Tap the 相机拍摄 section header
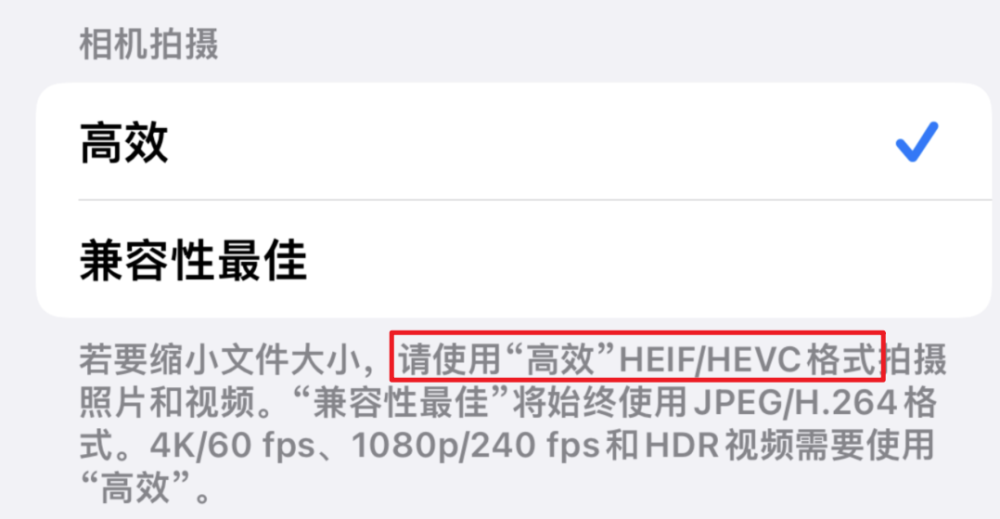This screenshot has height=519, width=1000. [x=149, y=44]
